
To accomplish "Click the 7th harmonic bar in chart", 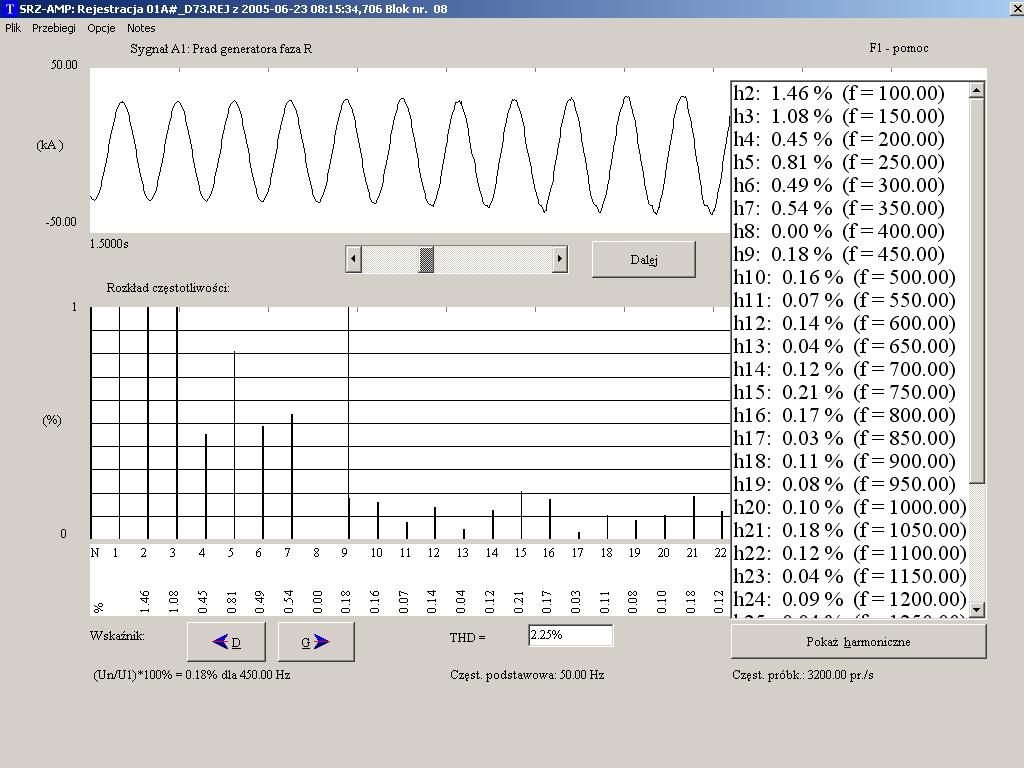I will click(292, 477).
